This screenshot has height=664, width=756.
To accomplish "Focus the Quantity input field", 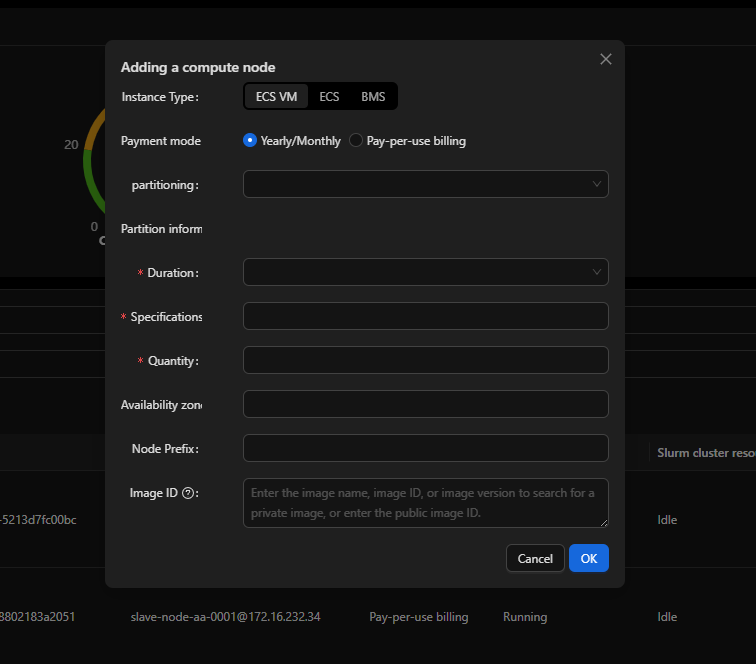I will pyautogui.click(x=426, y=360).
